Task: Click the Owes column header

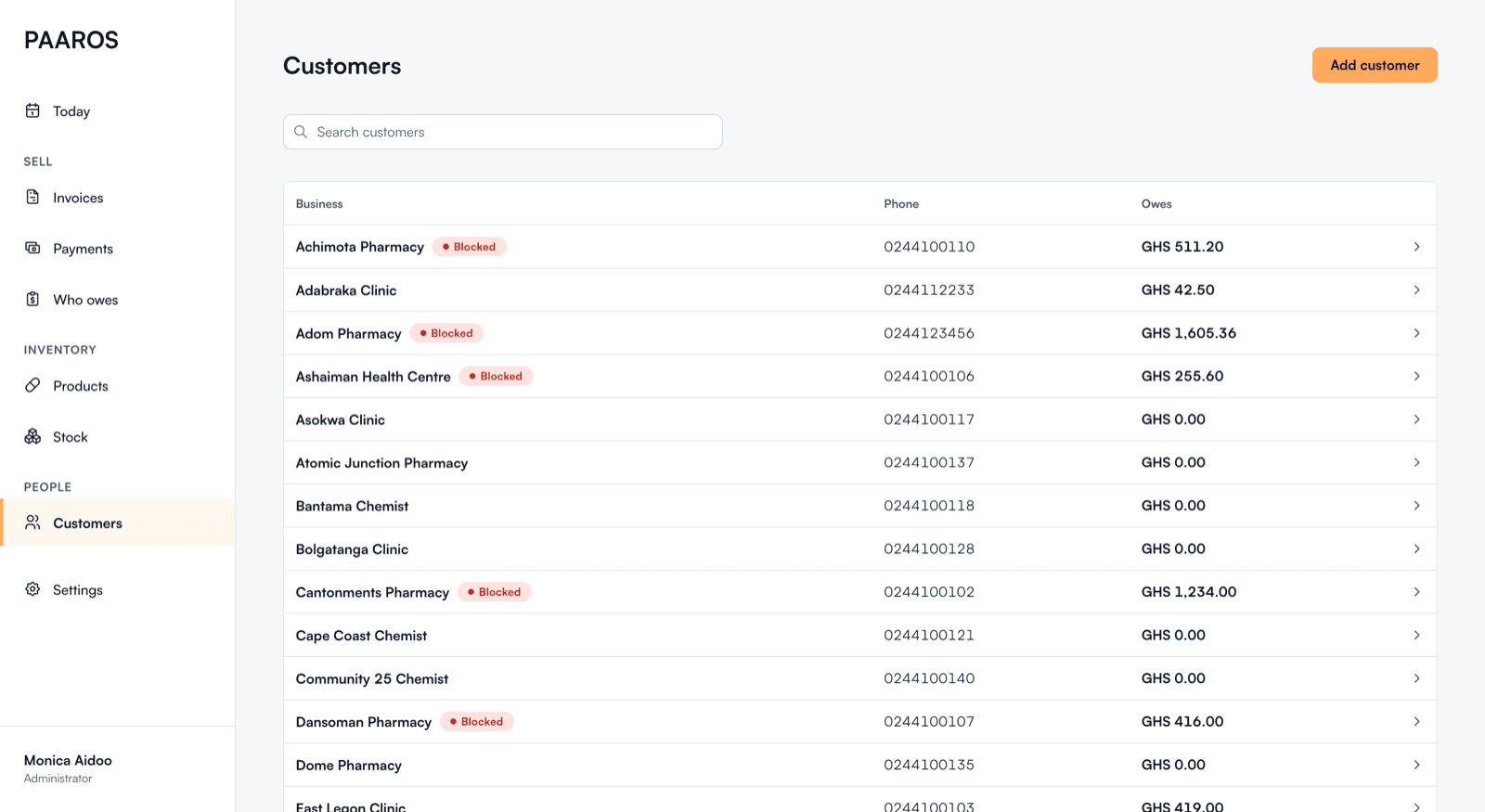Action: [x=1156, y=204]
